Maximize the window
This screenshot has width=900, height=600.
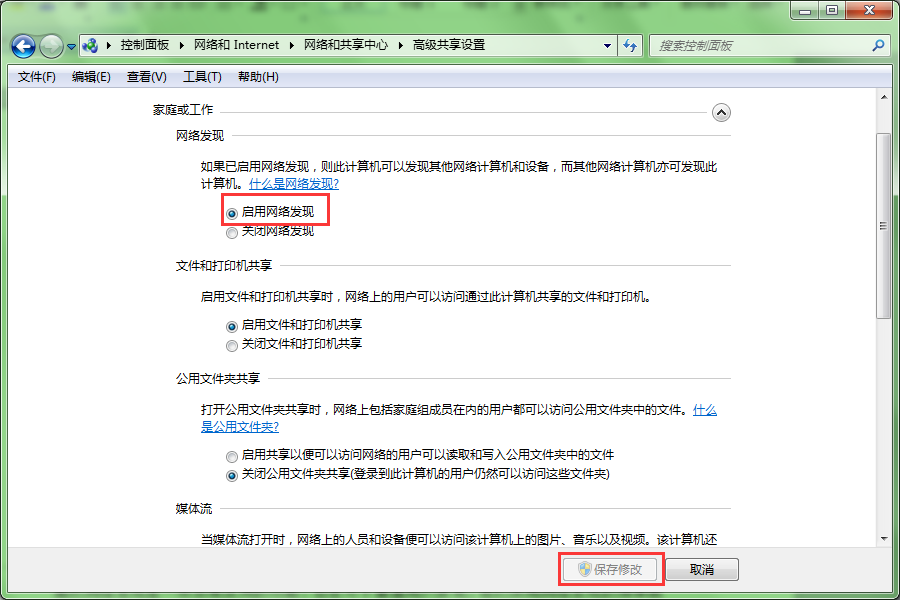(x=832, y=11)
